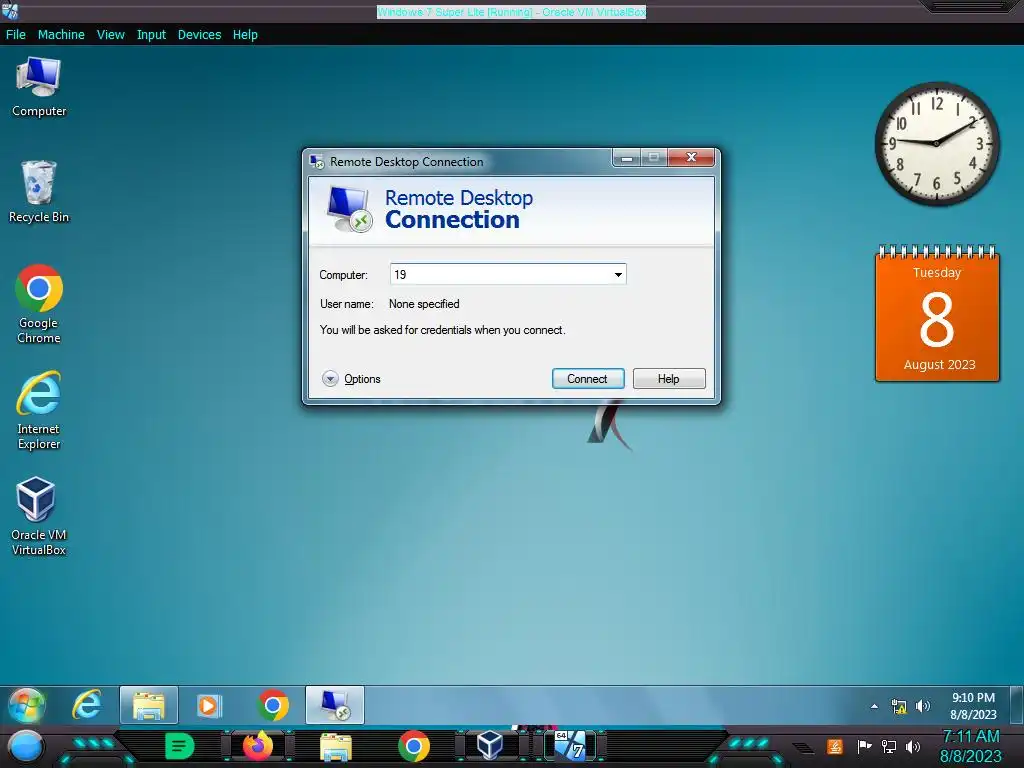Click Java tray icon in host tray
The image size is (1024, 768).
(835, 746)
